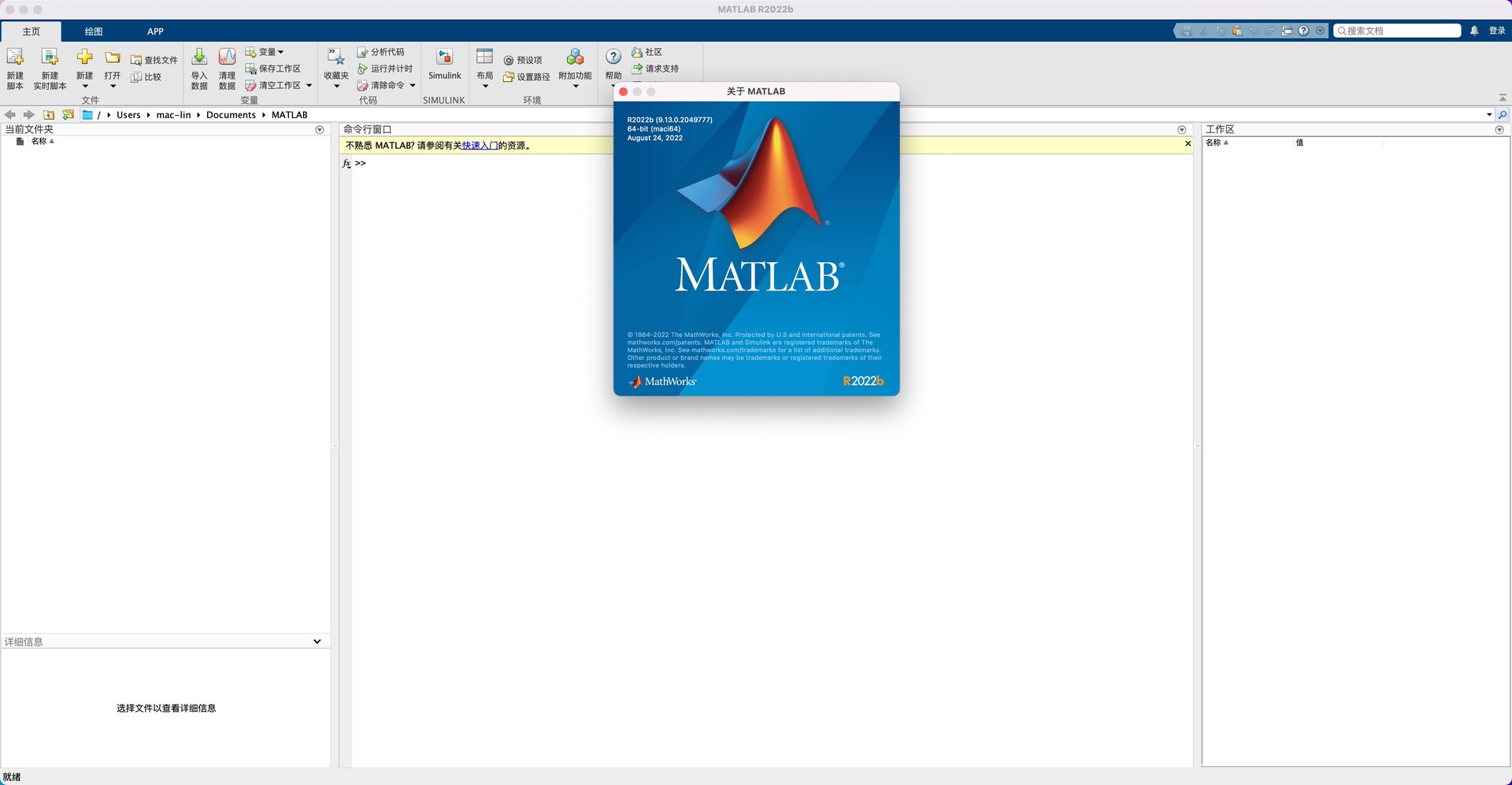Click the command prompt input line

[x=772, y=163]
